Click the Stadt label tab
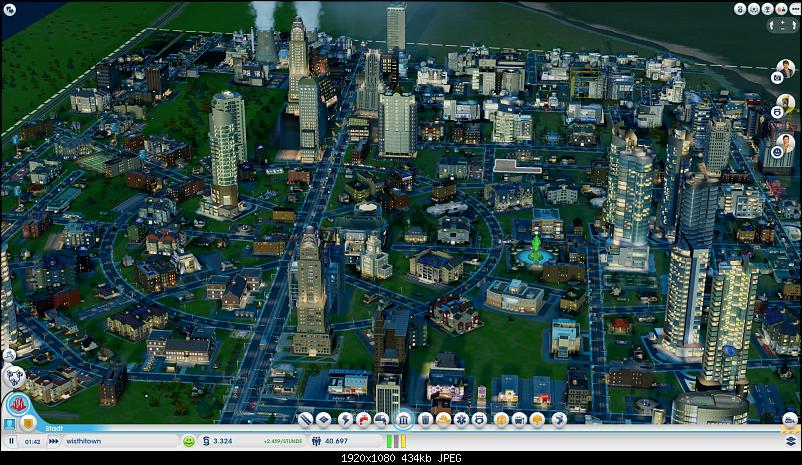This screenshot has width=802, height=465. tap(54, 429)
